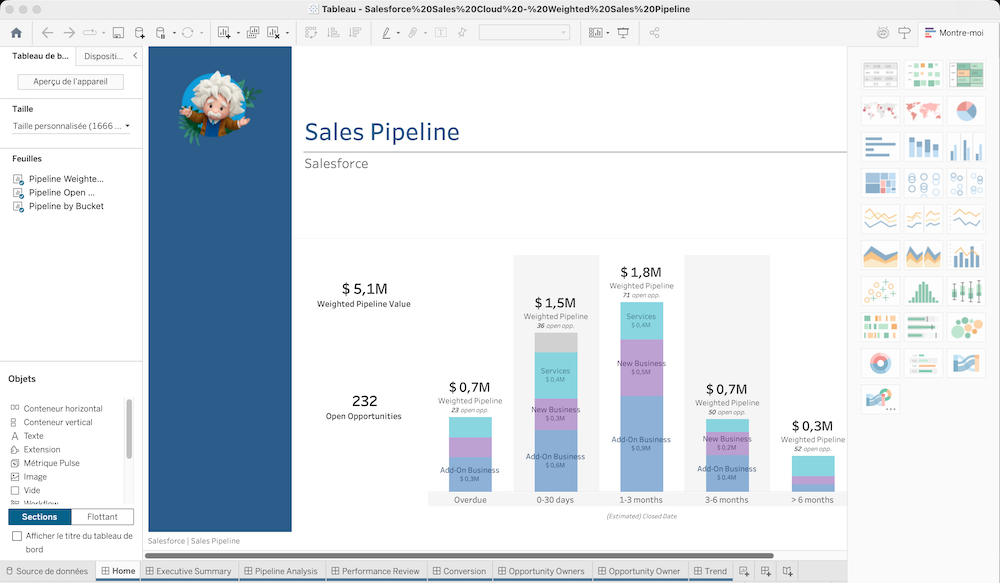
Task: Click the Save workbook icon
Action: 117,32
